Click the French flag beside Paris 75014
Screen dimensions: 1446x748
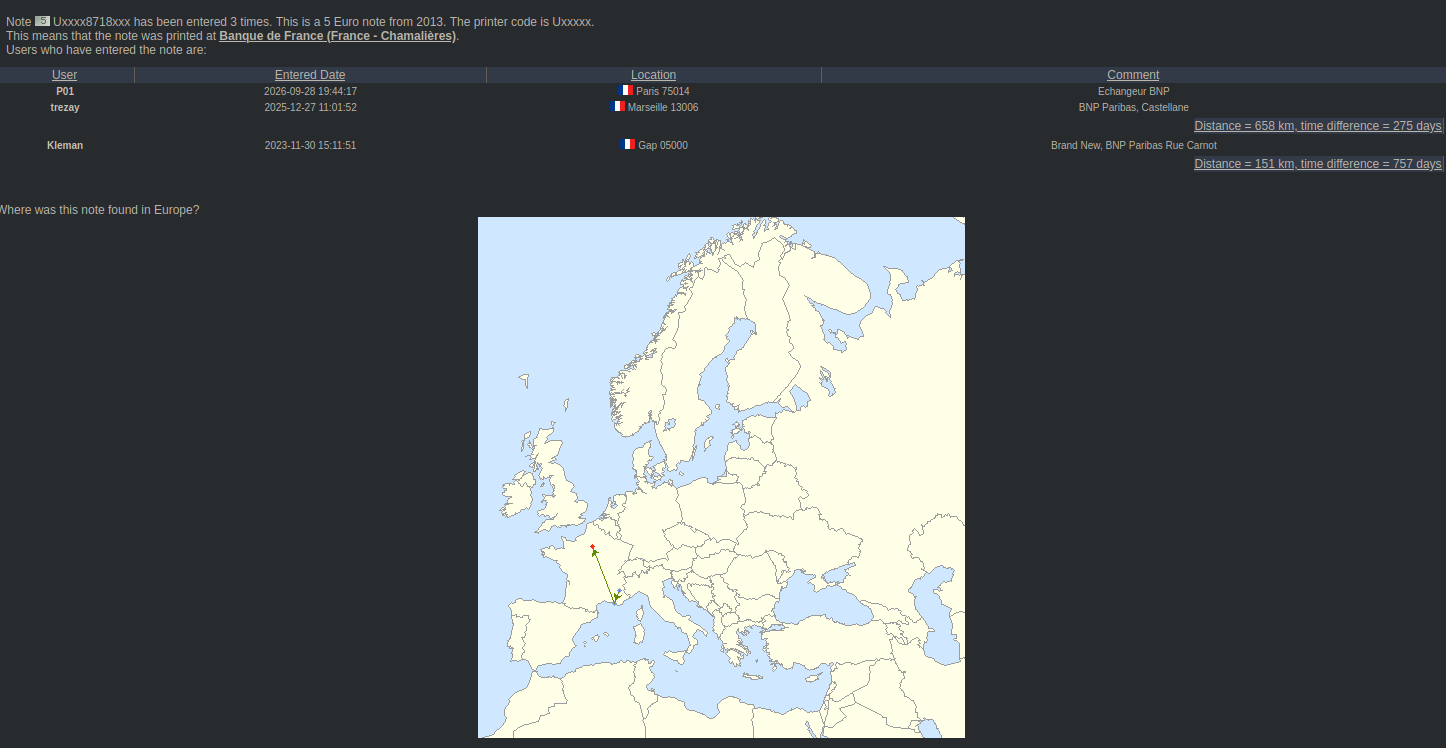click(626, 90)
